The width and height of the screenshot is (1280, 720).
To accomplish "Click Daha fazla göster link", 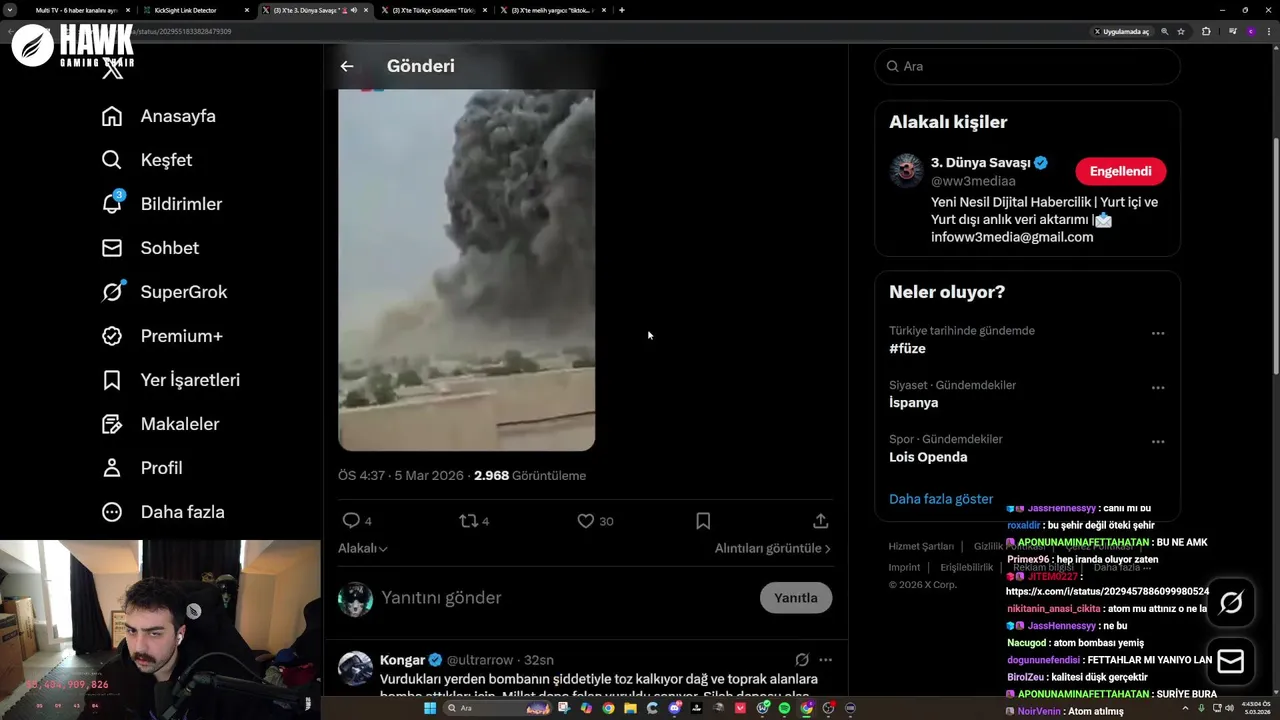I will 941,499.
